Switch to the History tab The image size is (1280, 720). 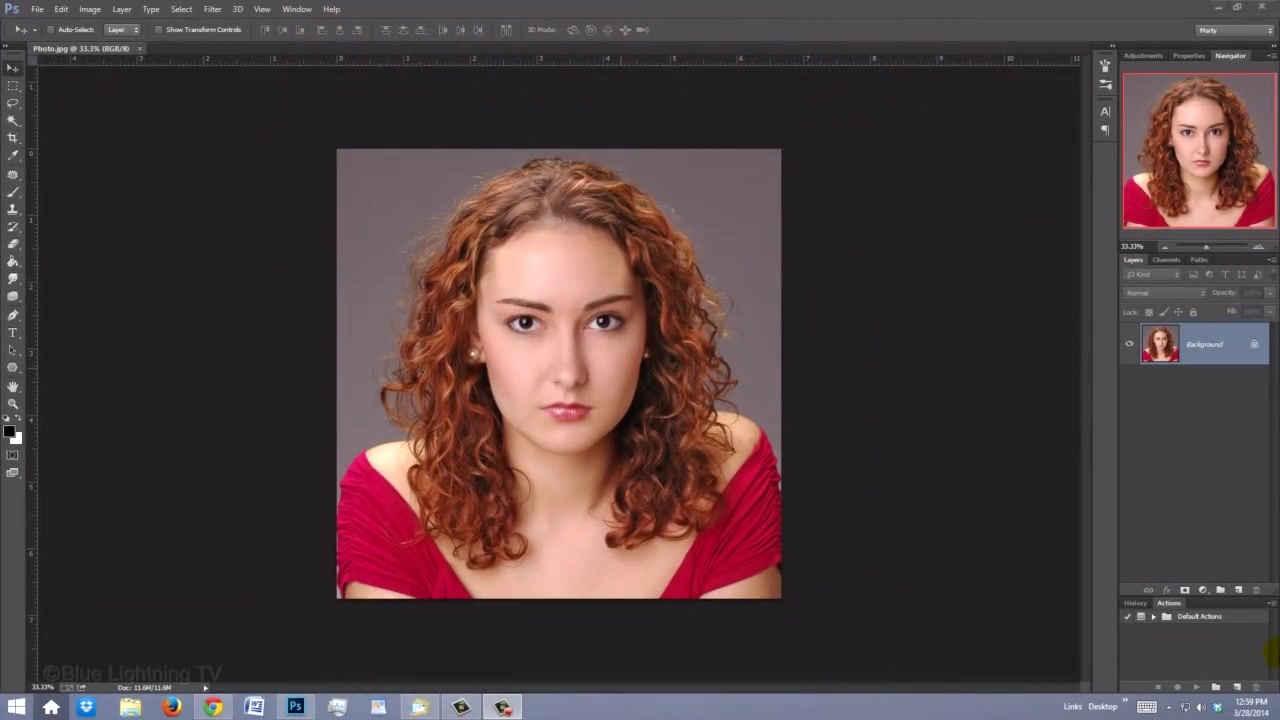[x=1135, y=603]
